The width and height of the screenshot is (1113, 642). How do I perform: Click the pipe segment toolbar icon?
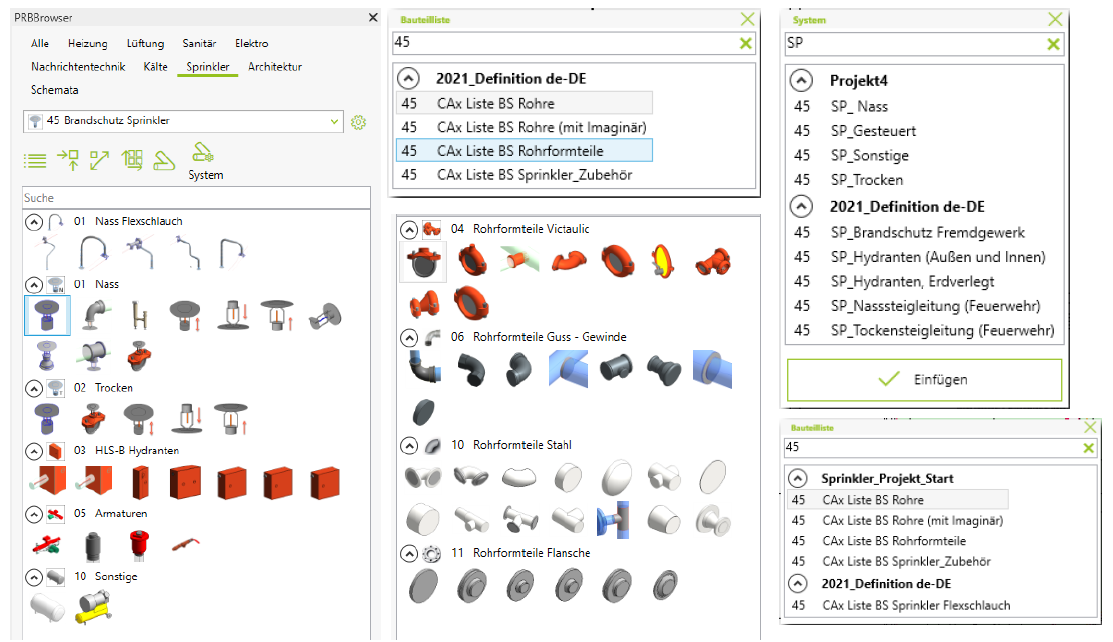pyautogui.click(x=164, y=160)
